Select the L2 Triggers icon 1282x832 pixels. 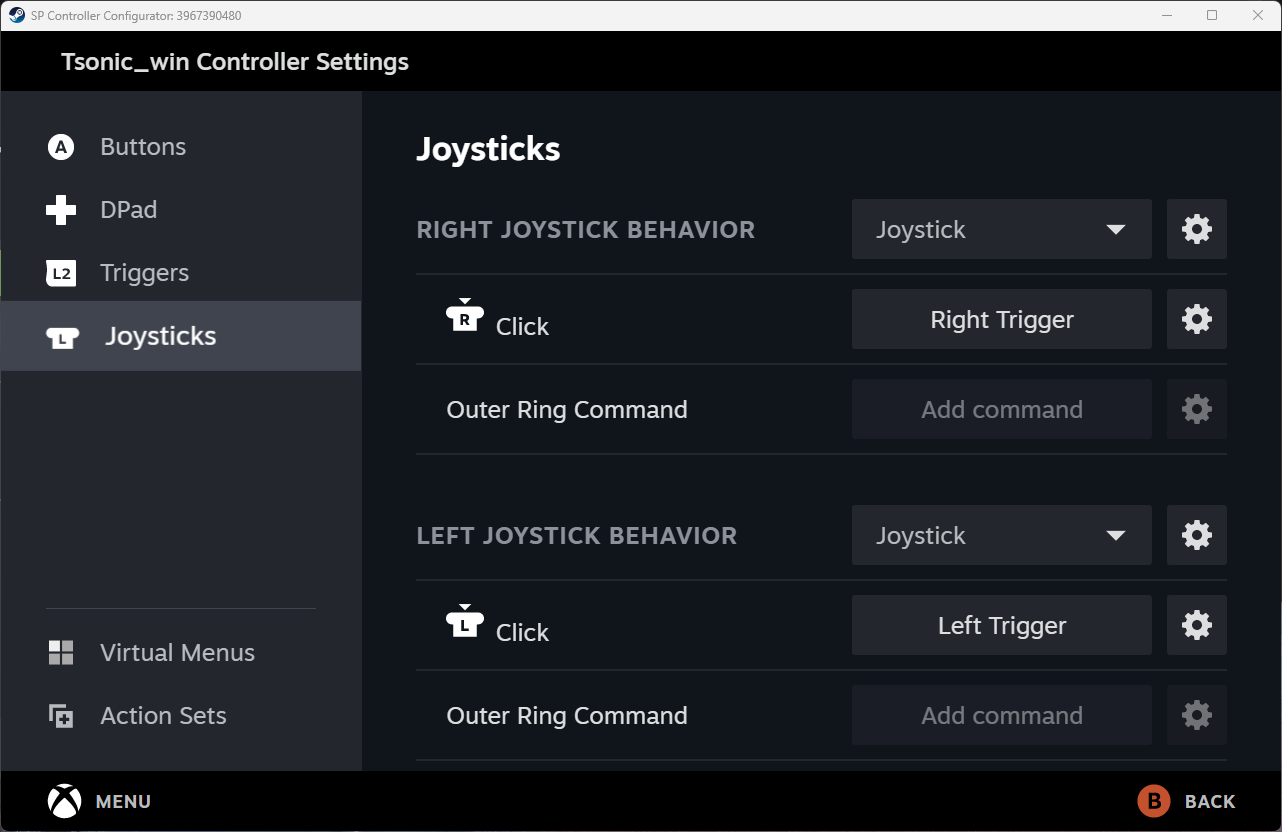click(x=60, y=272)
